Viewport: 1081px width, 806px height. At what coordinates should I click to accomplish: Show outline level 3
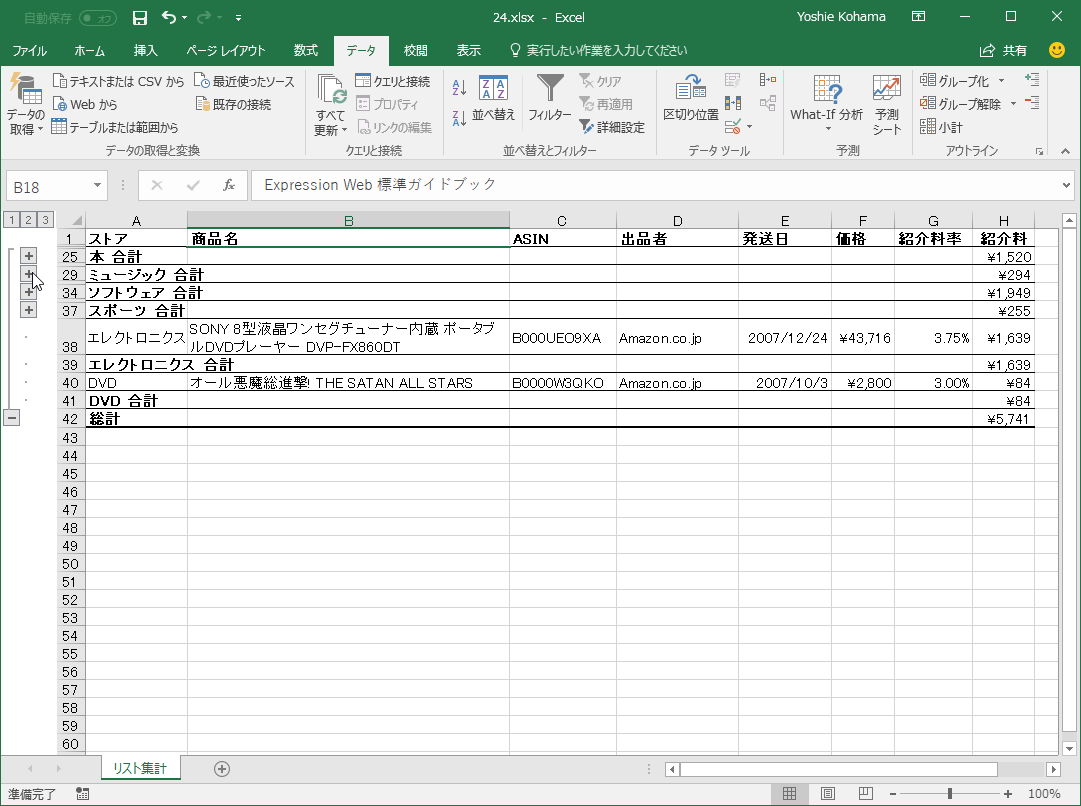click(x=45, y=220)
